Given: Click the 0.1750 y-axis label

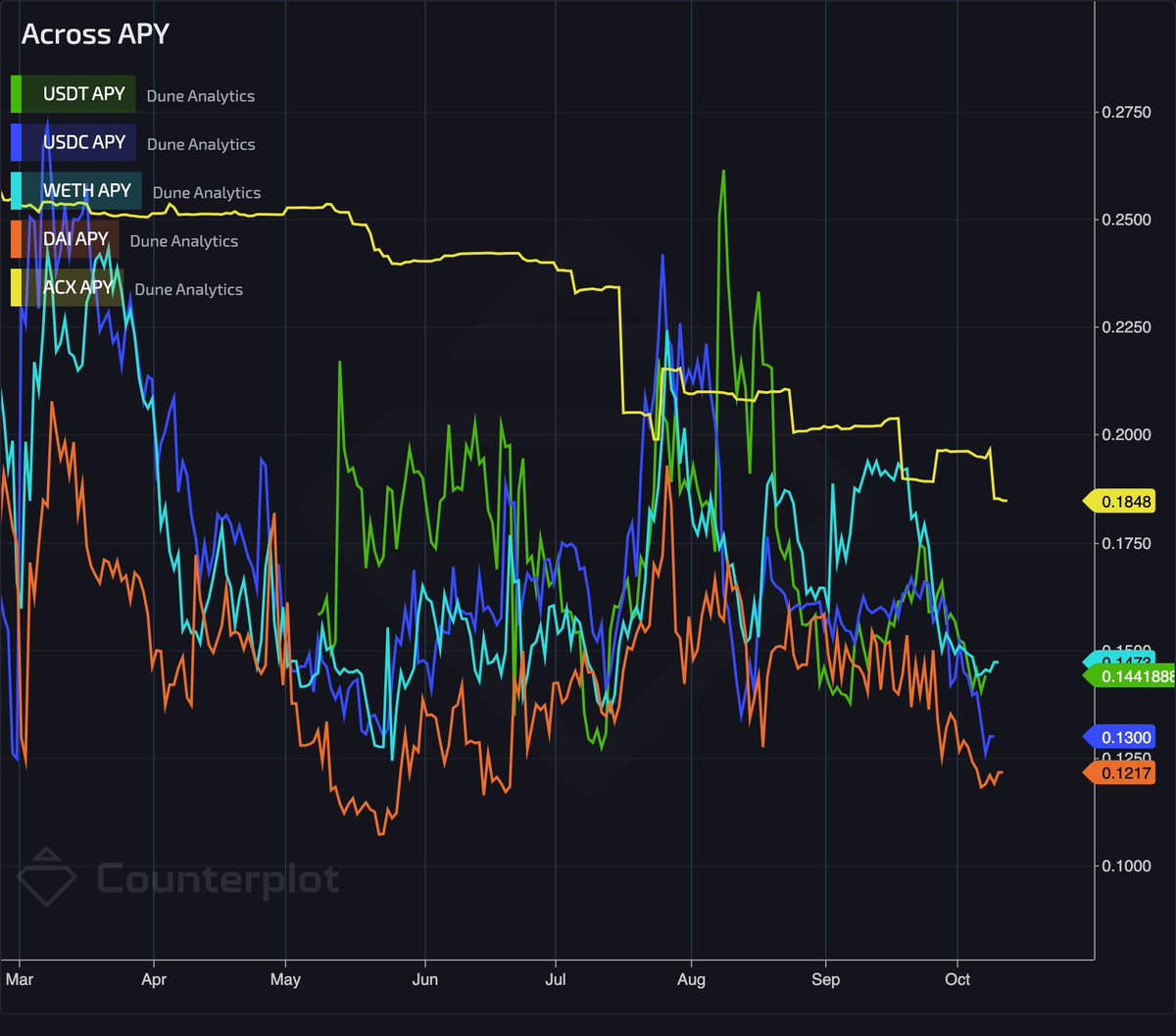Looking at the screenshot, I should 1125,543.
